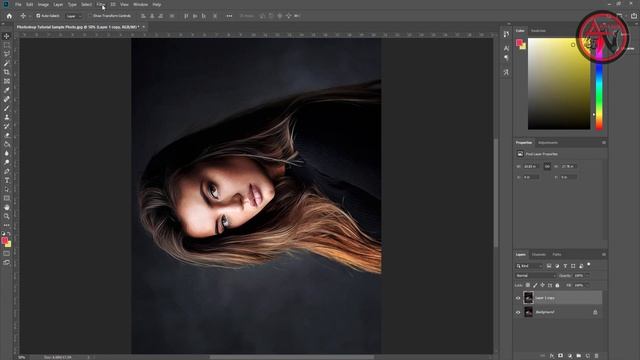The height and width of the screenshot is (360, 640).
Task: Click the create new group folder icon
Action: [x=579, y=356]
